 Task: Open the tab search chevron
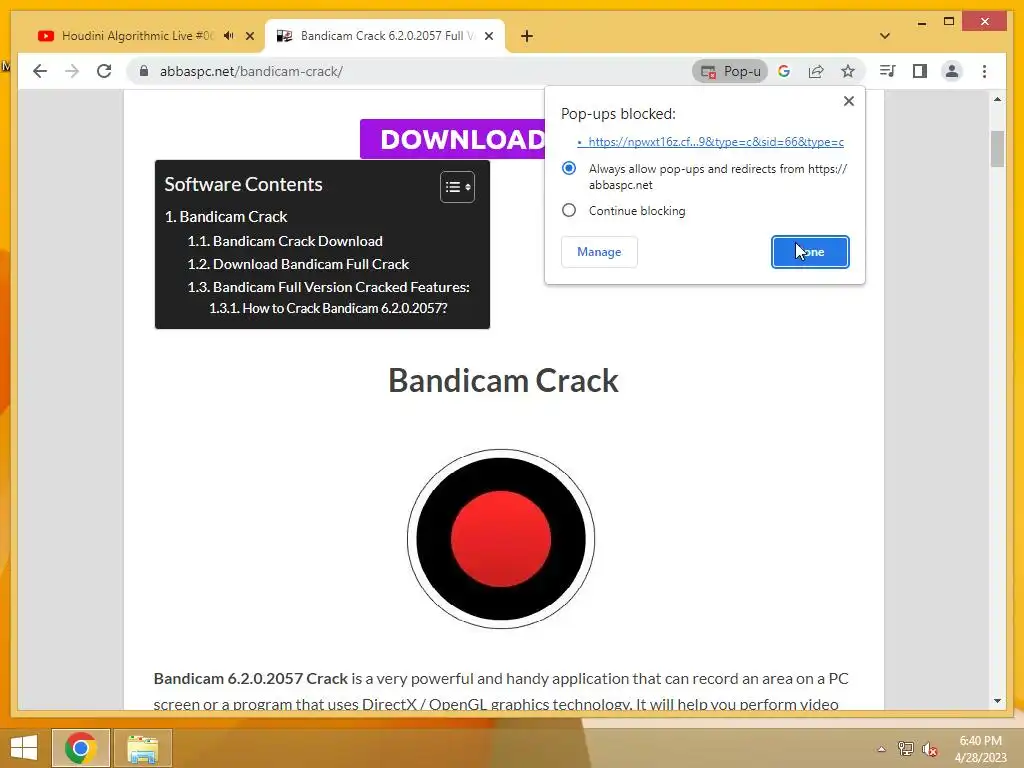[885, 36]
